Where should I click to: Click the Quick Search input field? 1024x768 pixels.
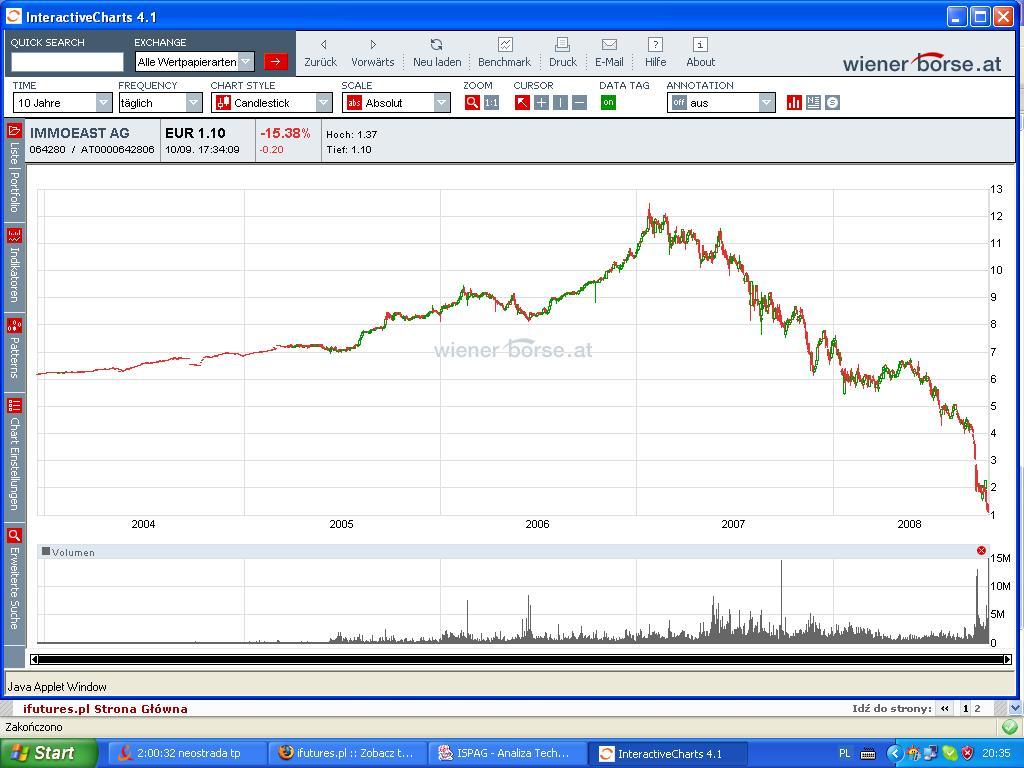67,62
